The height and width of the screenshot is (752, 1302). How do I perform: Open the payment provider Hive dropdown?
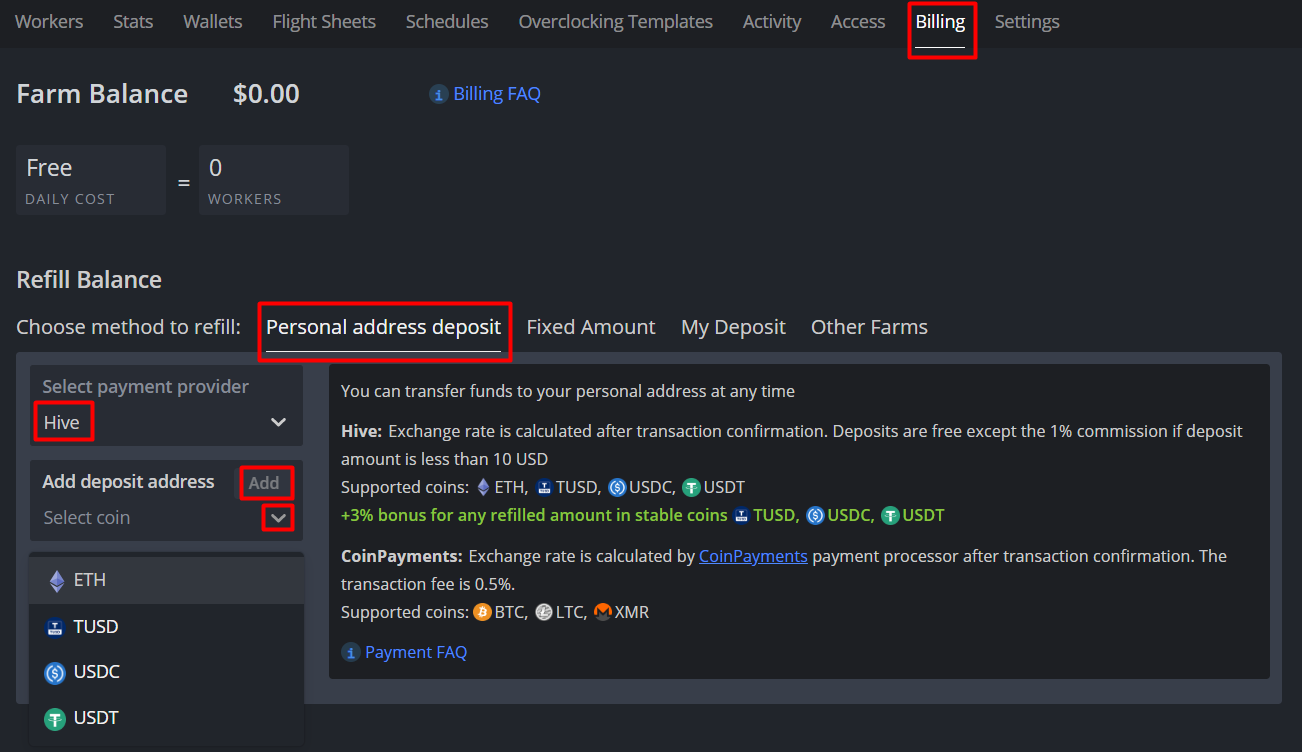[x=166, y=422]
